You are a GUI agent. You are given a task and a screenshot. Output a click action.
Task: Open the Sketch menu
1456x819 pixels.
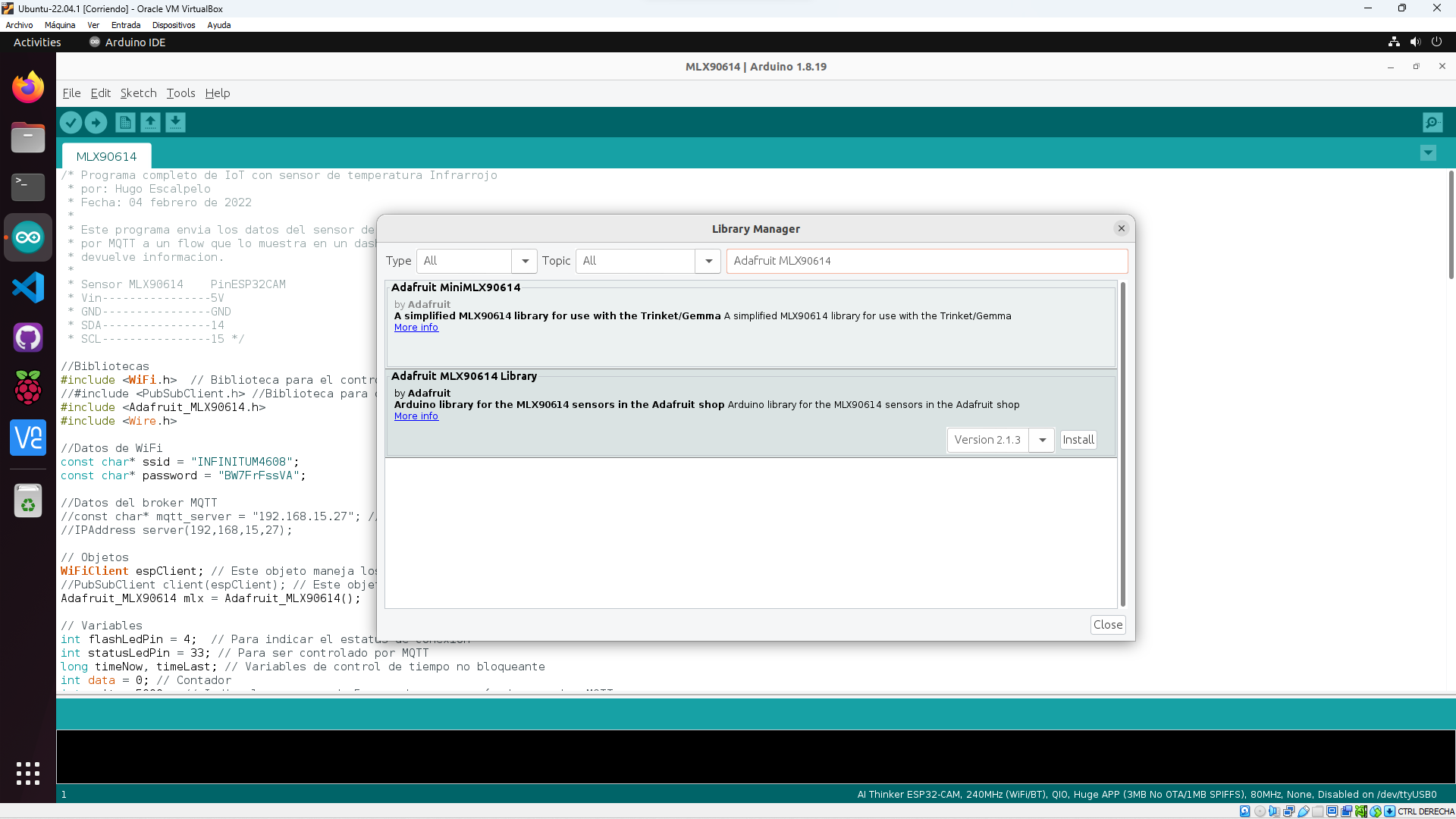[x=138, y=93]
